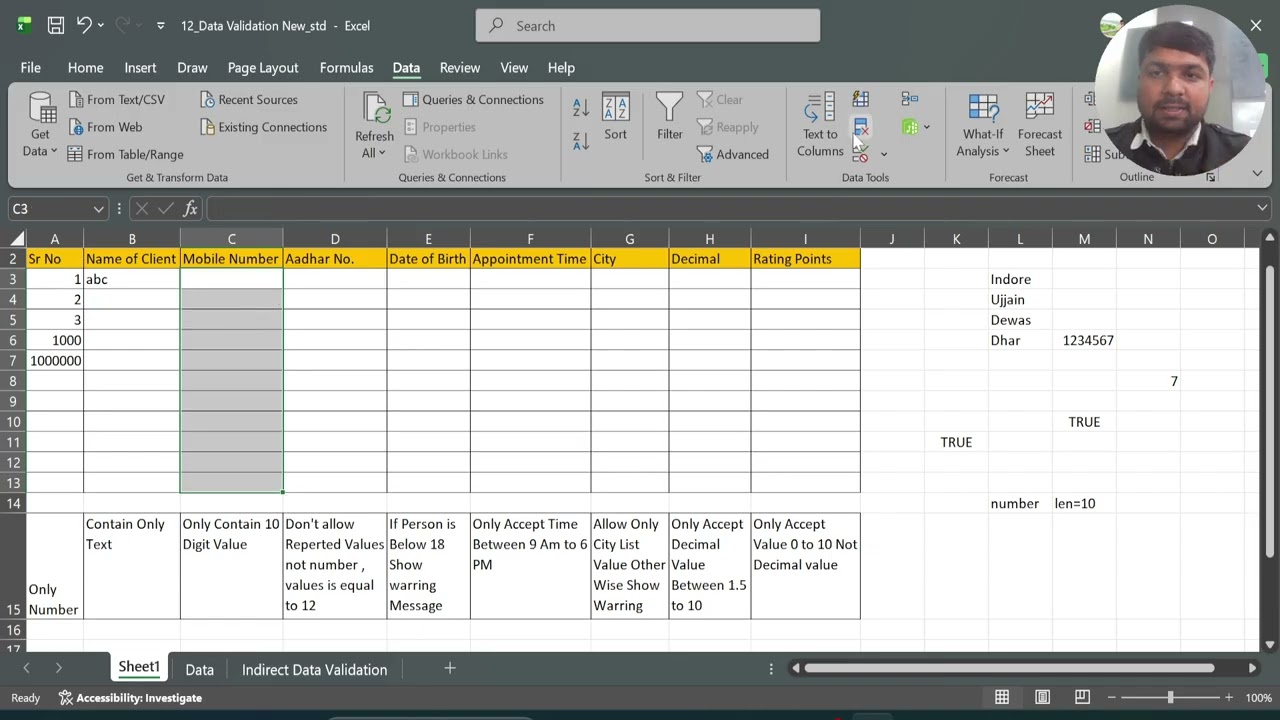Image resolution: width=1280 pixels, height=720 pixels.
Task: Switch to the Formulas tab
Action: pyautogui.click(x=346, y=68)
